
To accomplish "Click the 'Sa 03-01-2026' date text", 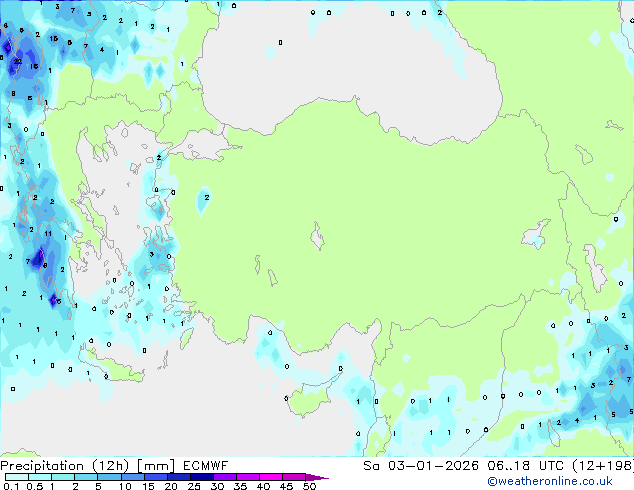I will tap(421, 466).
